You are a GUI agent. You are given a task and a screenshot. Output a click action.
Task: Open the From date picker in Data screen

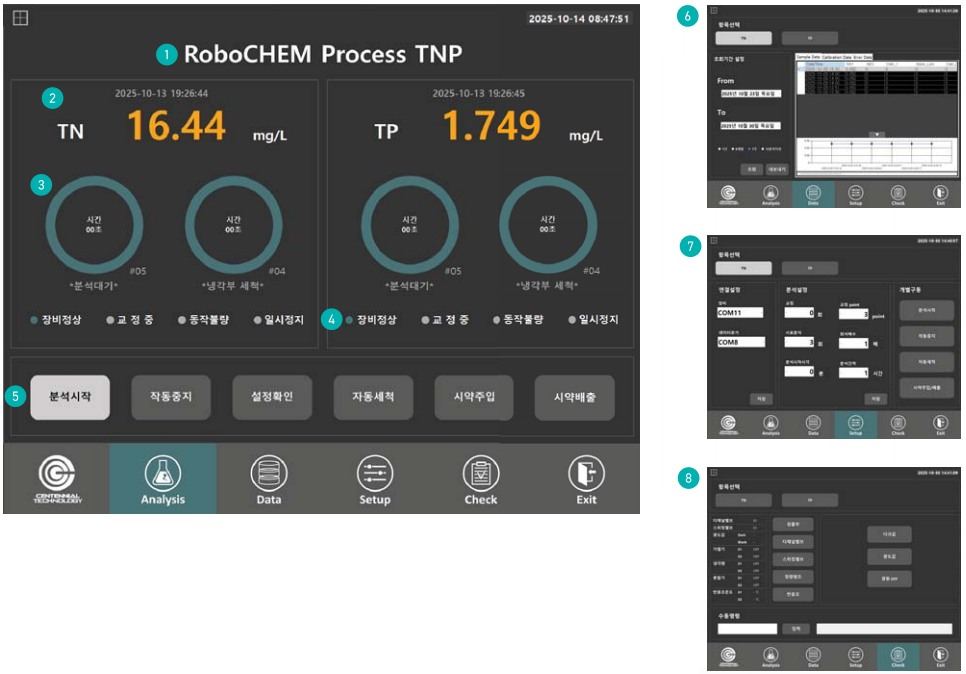(x=751, y=94)
